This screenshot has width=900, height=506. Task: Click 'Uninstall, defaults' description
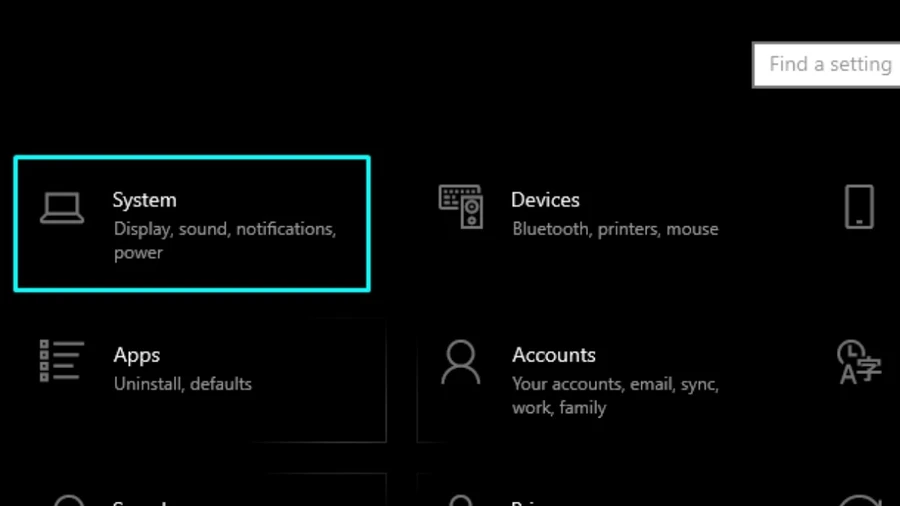(x=183, y=384)
